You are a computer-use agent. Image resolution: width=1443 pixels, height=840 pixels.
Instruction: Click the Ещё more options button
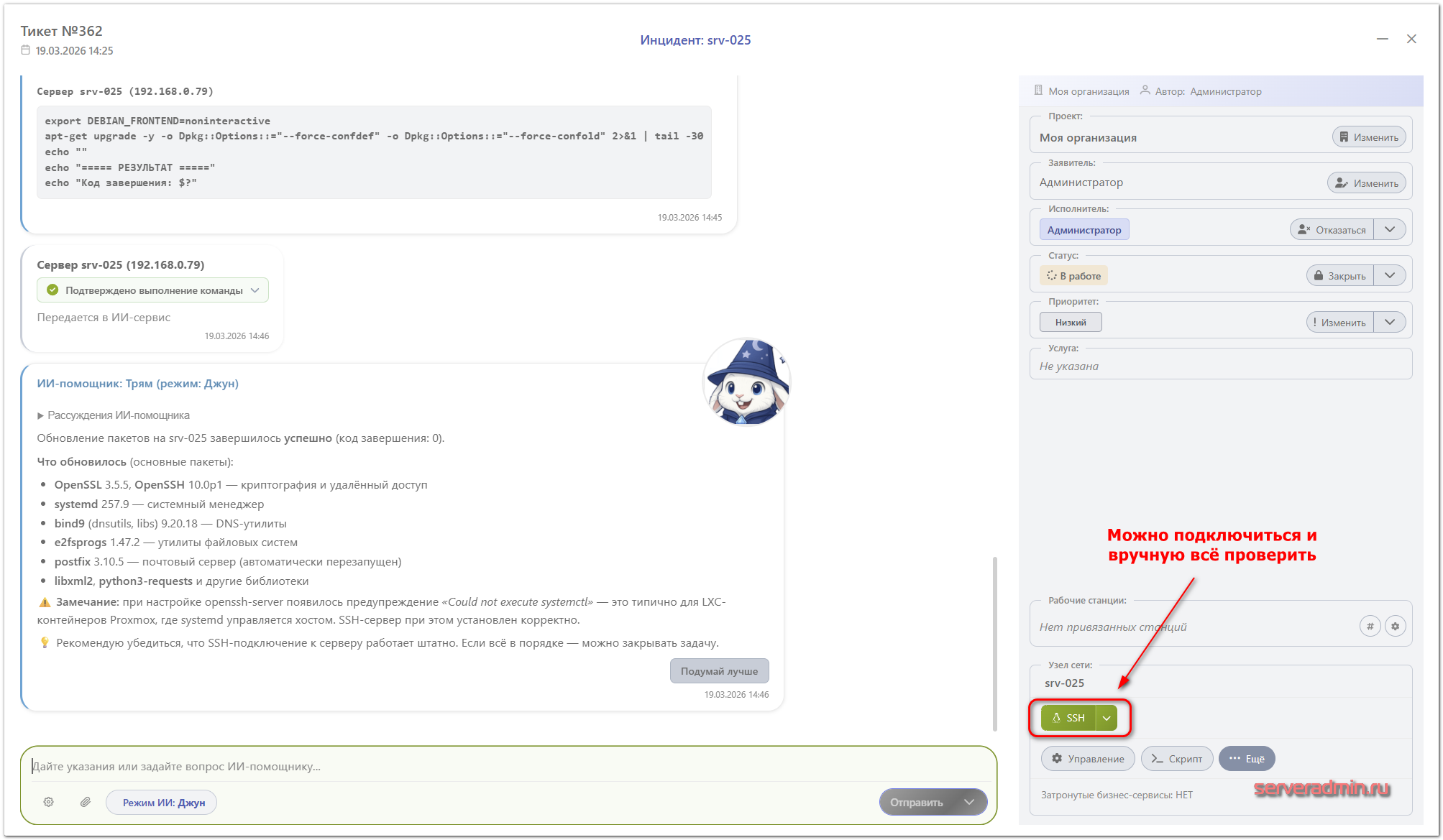click(1247, 759)
